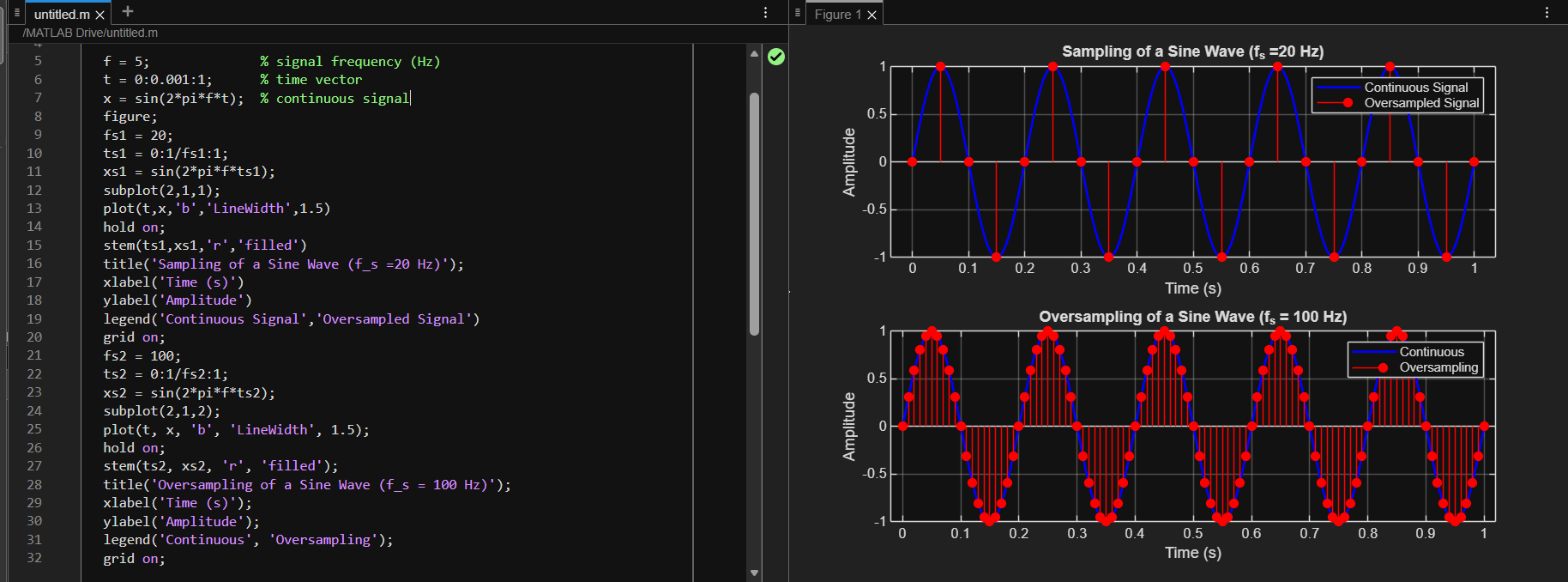Viewport: 1568px width, 582px height.
Task: Place cursor on the 'figure;' code line
Action: (x=130, y=117)
